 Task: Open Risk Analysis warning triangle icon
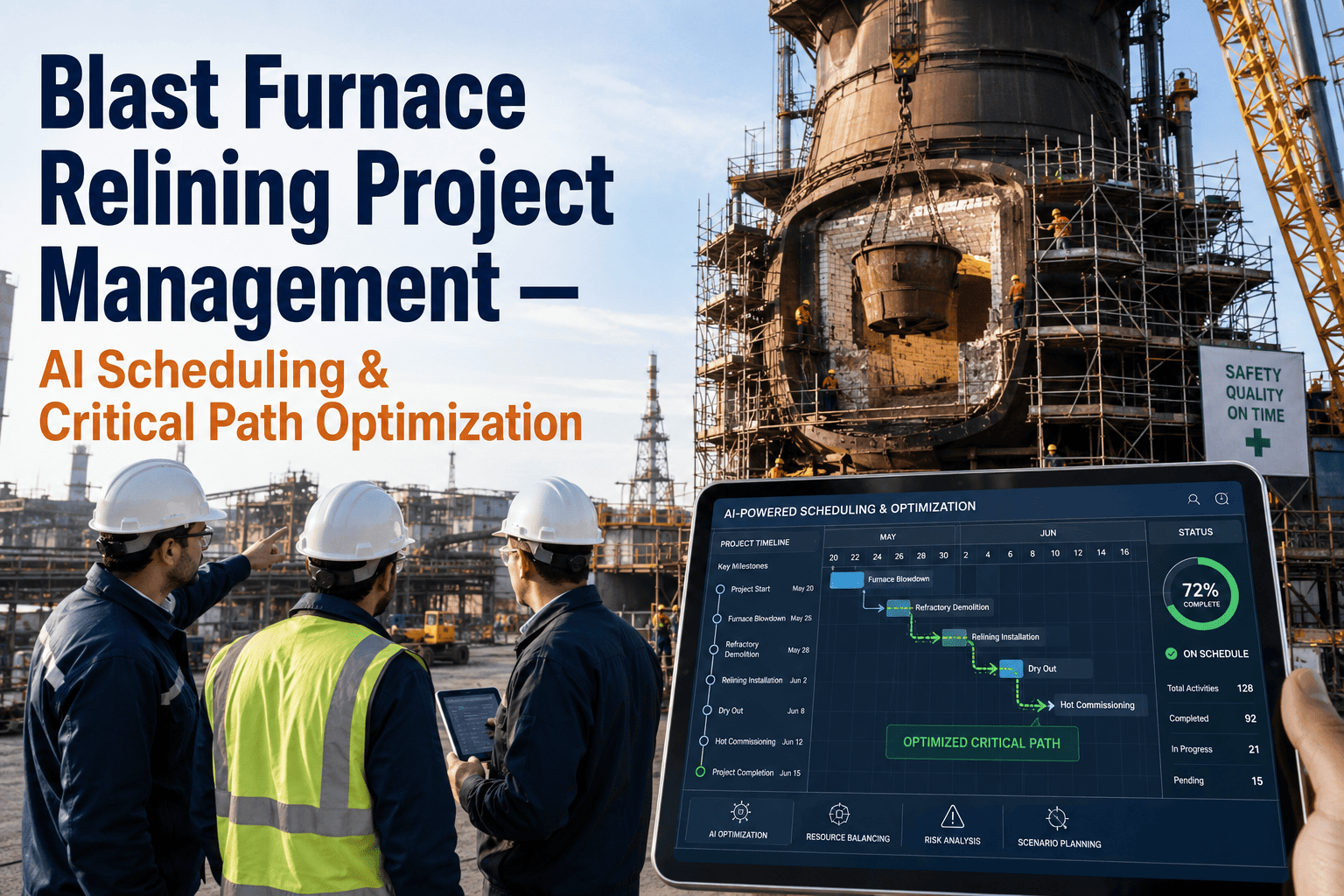pyautogui.click(x=953, y=817)
